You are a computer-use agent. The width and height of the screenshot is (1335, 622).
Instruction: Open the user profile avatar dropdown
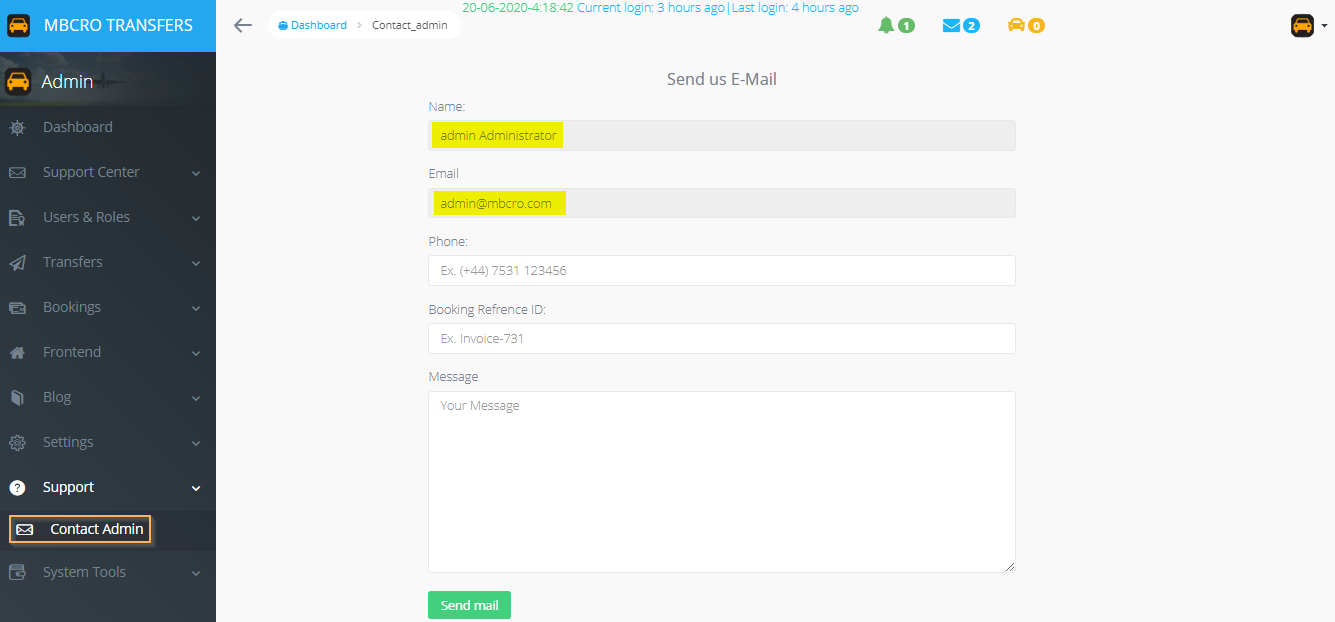[x=1308, y=26]
